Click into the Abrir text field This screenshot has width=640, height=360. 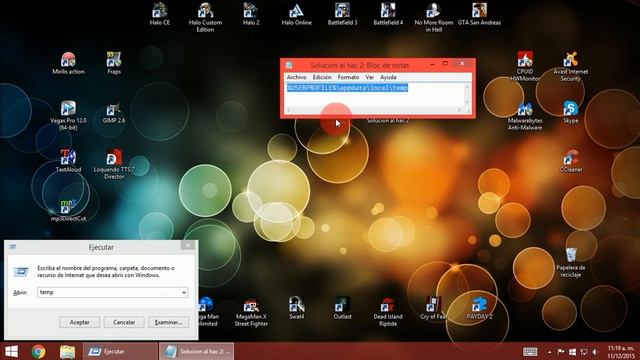109,292
